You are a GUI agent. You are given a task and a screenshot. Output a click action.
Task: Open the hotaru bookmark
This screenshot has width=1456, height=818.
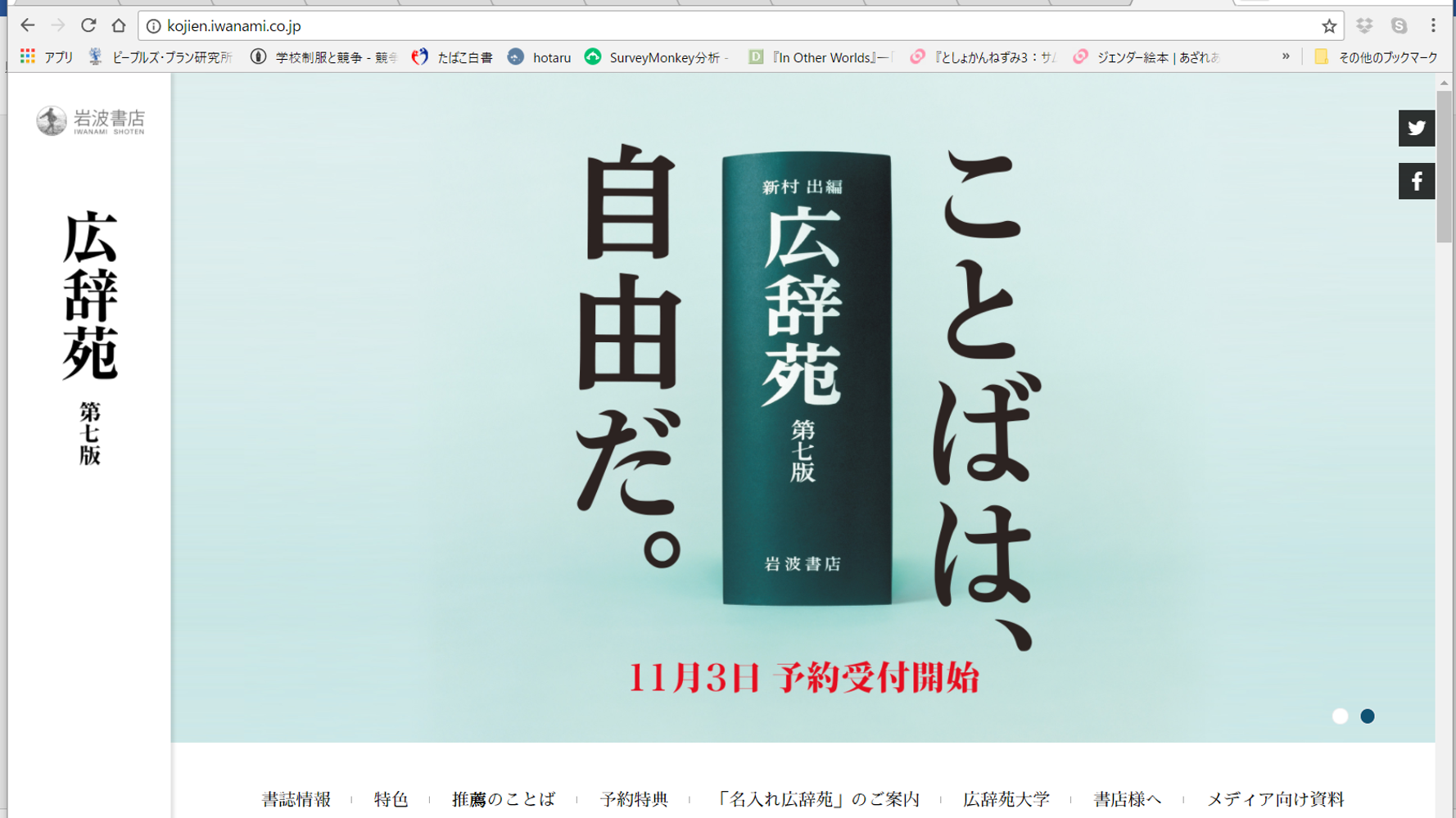(x=539, y=56)
